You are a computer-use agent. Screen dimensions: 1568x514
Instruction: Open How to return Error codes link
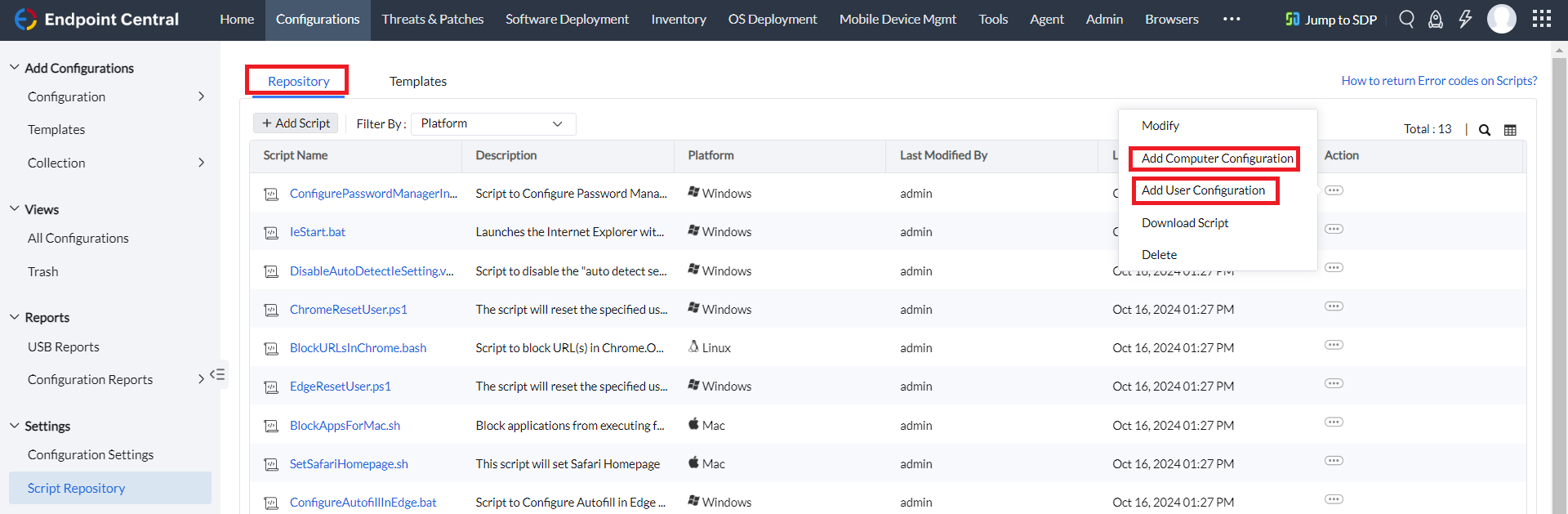(1438, 80)
